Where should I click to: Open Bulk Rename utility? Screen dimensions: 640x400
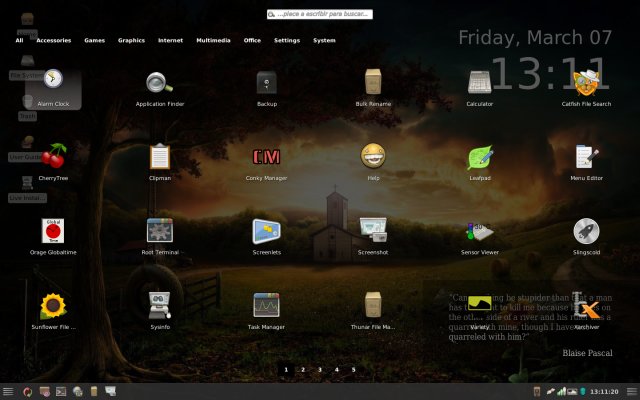click(373, 89)
